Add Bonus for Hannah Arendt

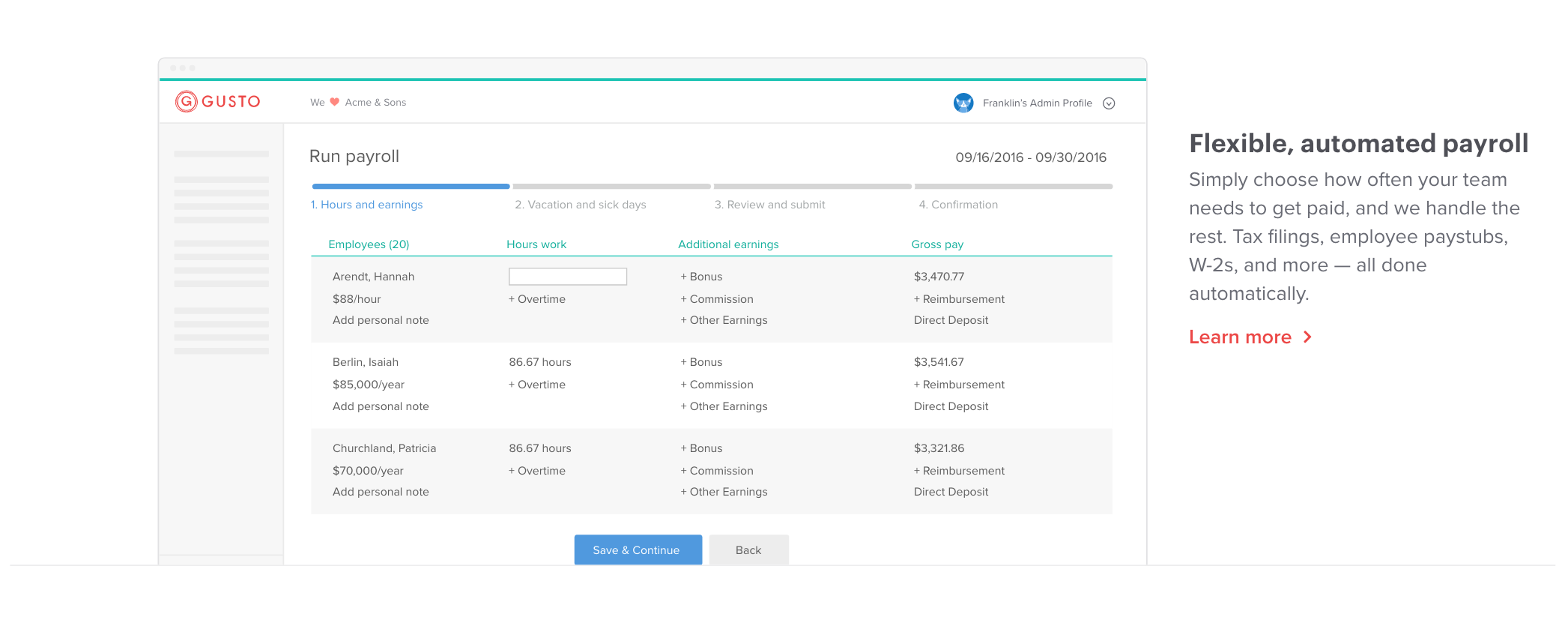tap(701, 277)
